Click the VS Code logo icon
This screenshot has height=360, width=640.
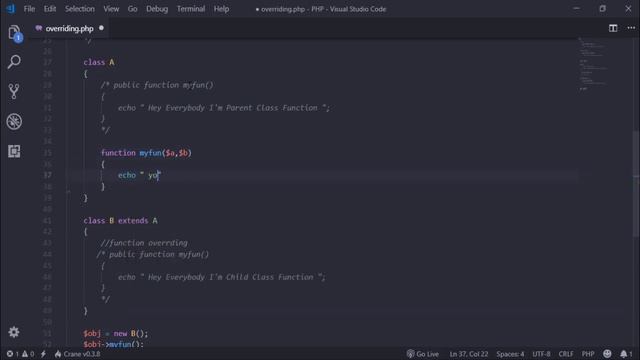(x=11, y=9)
